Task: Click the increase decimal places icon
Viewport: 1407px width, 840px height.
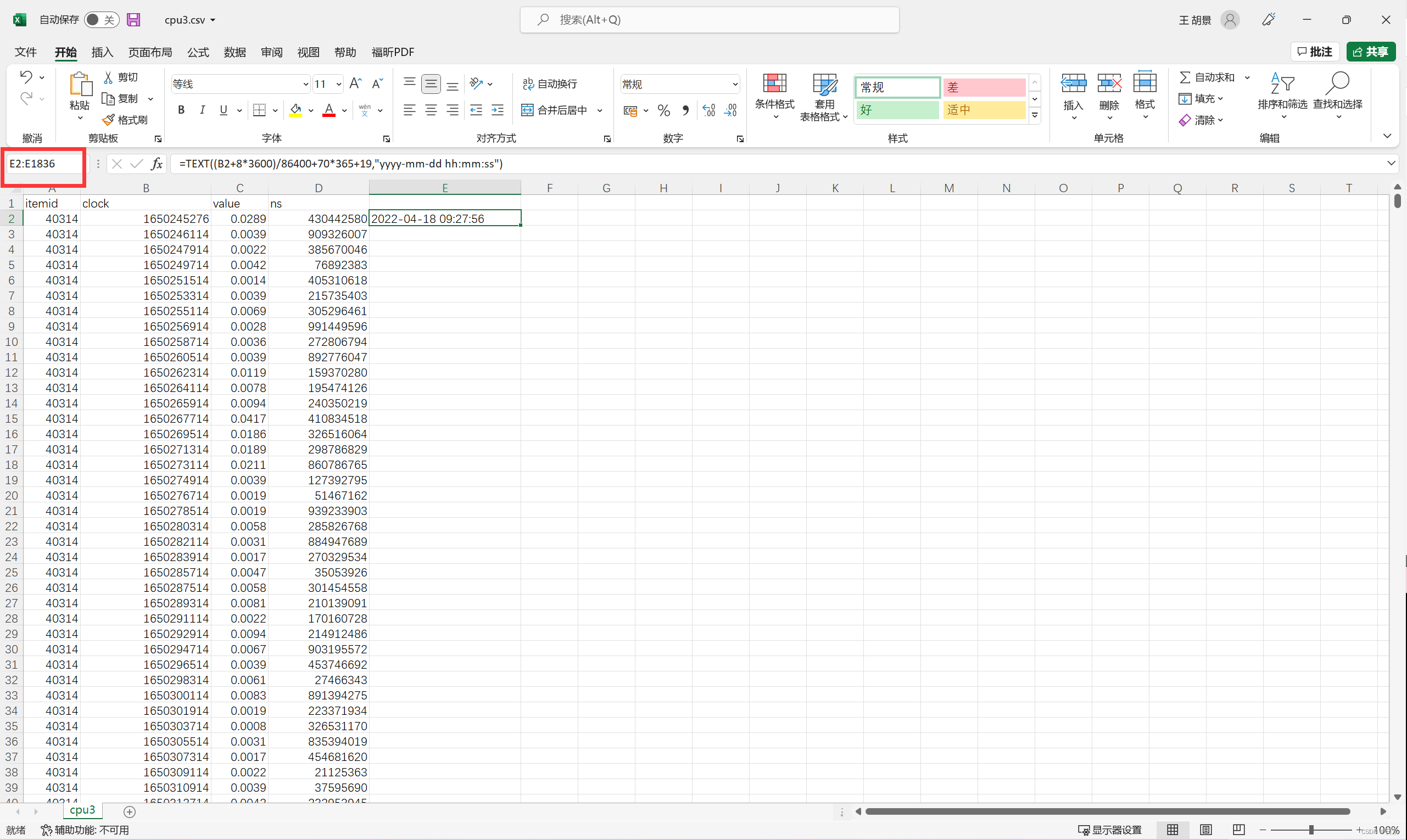Action: 708,110
